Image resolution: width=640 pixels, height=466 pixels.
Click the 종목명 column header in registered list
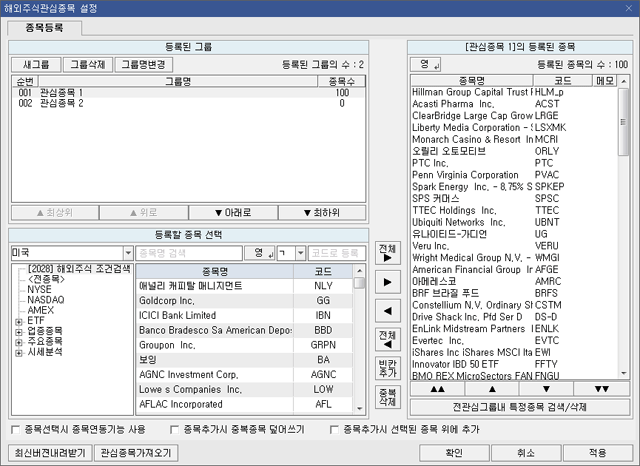pyautogui.click(x=472, y=81)
